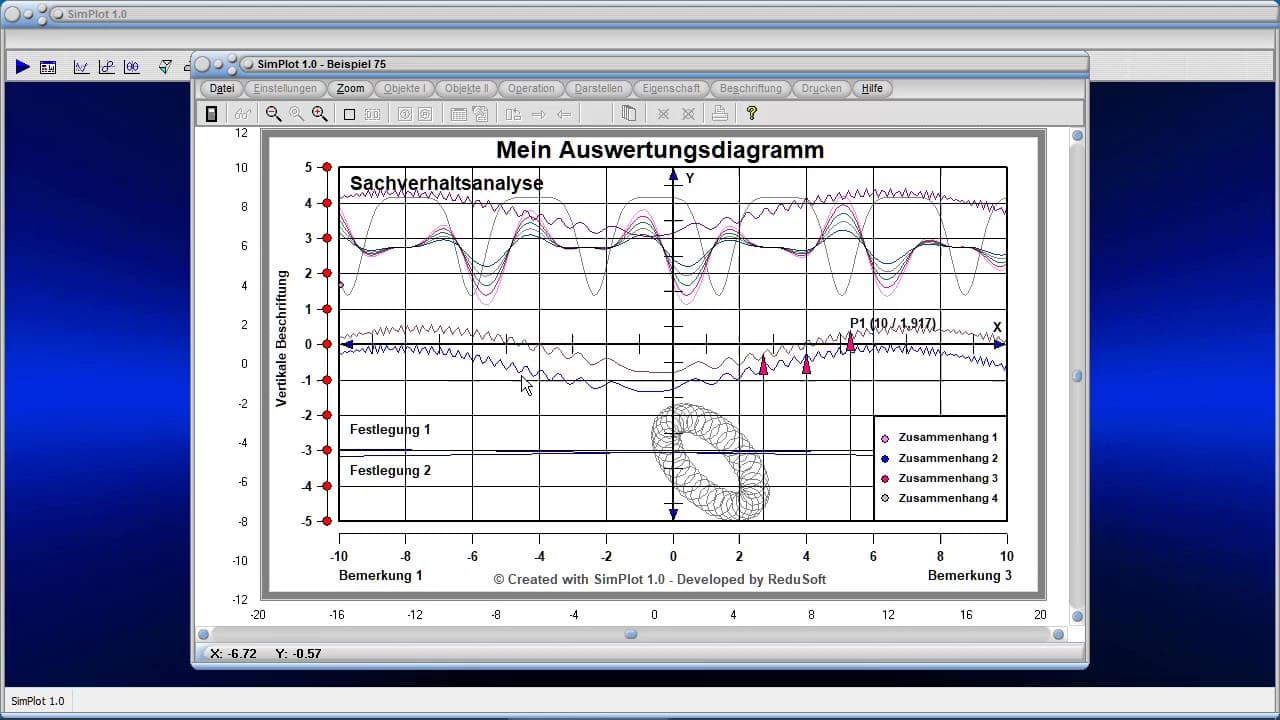
Task: Click the P1 (10 / 1.917) point label
Action: pyautogui.click(x=893, y=323)
